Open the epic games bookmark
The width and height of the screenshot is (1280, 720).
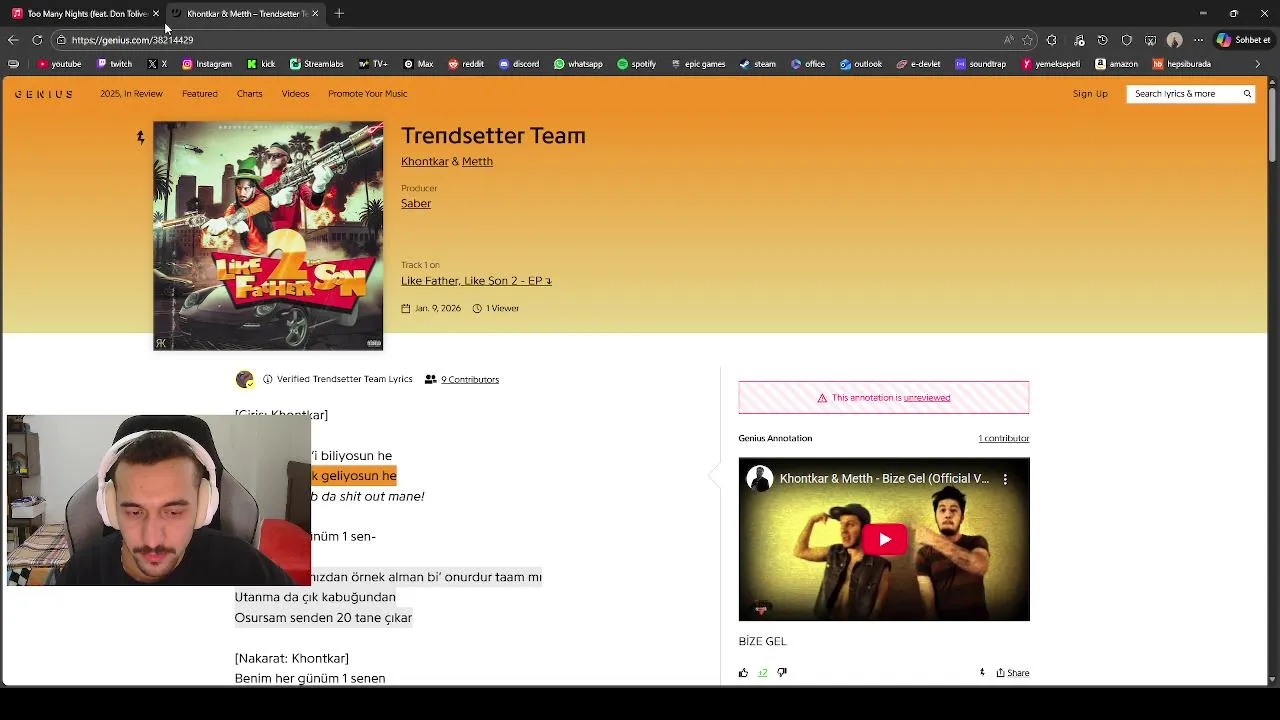698,64
